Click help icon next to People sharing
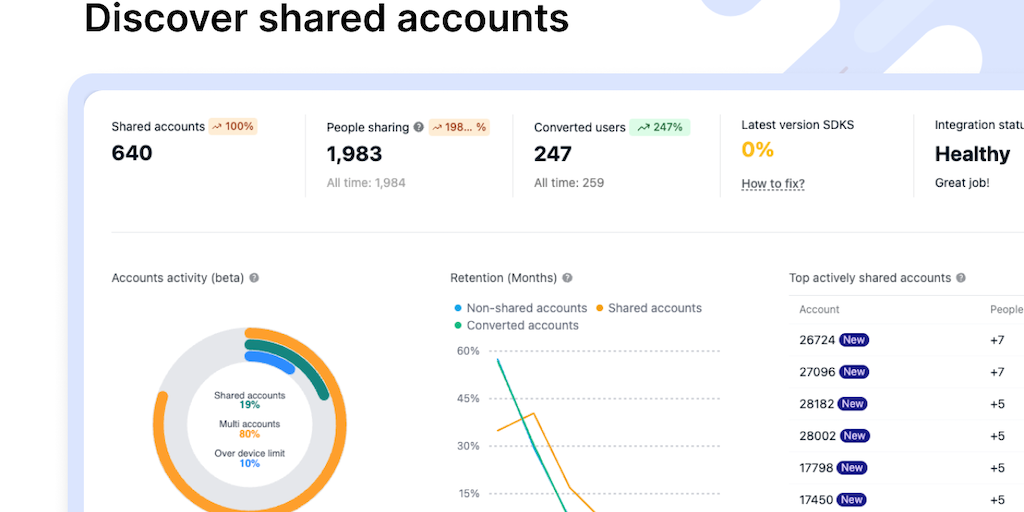 418,128
